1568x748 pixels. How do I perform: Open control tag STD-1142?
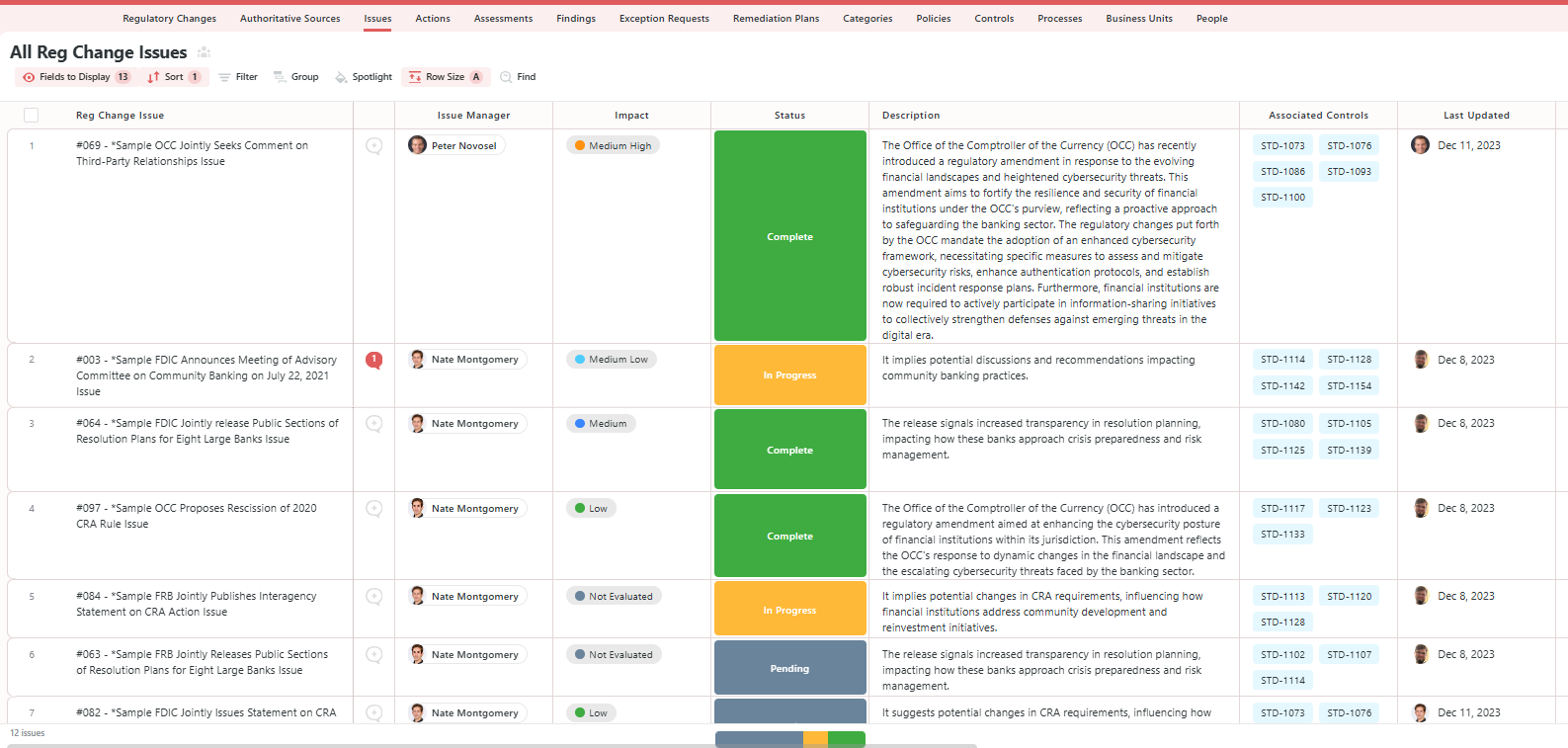(x=1282, y=385)
